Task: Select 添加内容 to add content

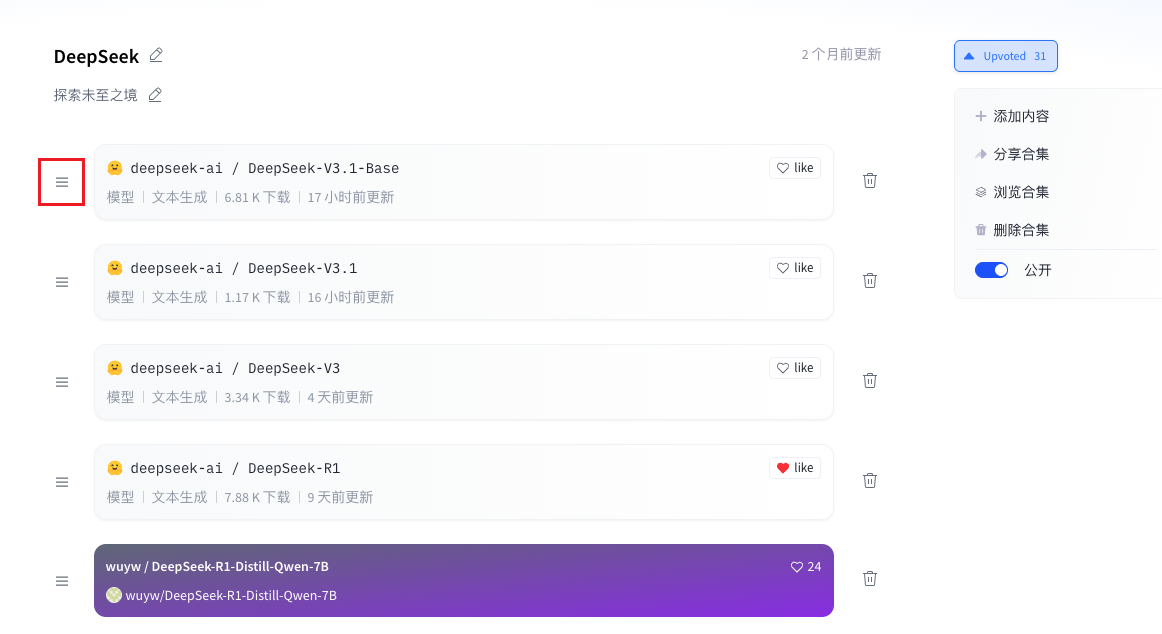Action: 1020,116
